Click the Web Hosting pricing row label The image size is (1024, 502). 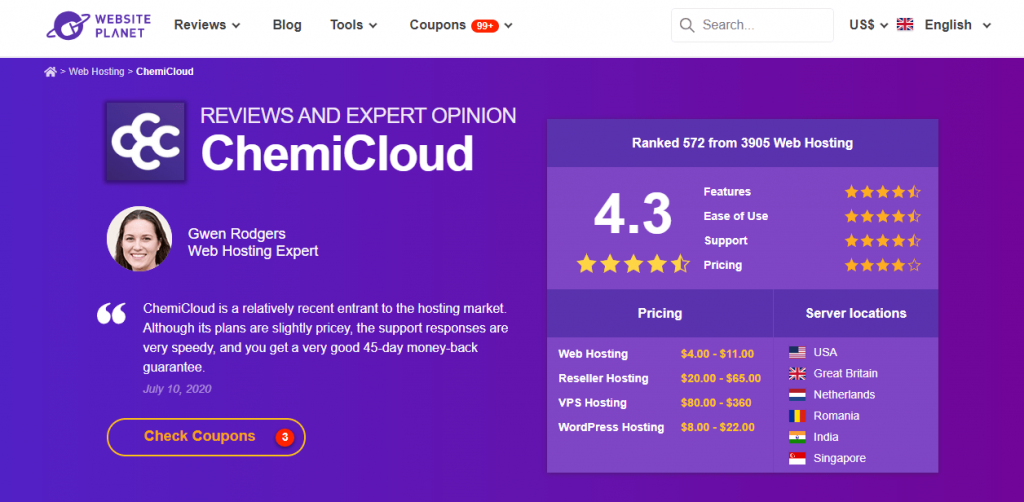[593, 354]
